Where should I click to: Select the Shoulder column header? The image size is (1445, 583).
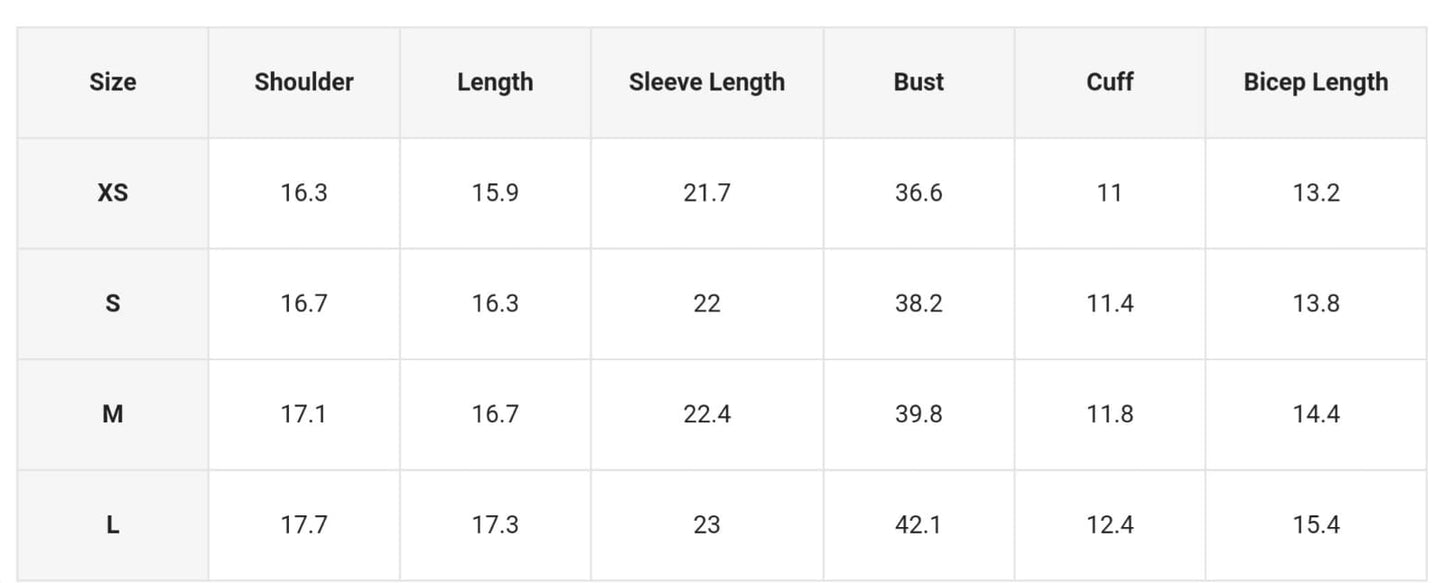coord(304,82)
